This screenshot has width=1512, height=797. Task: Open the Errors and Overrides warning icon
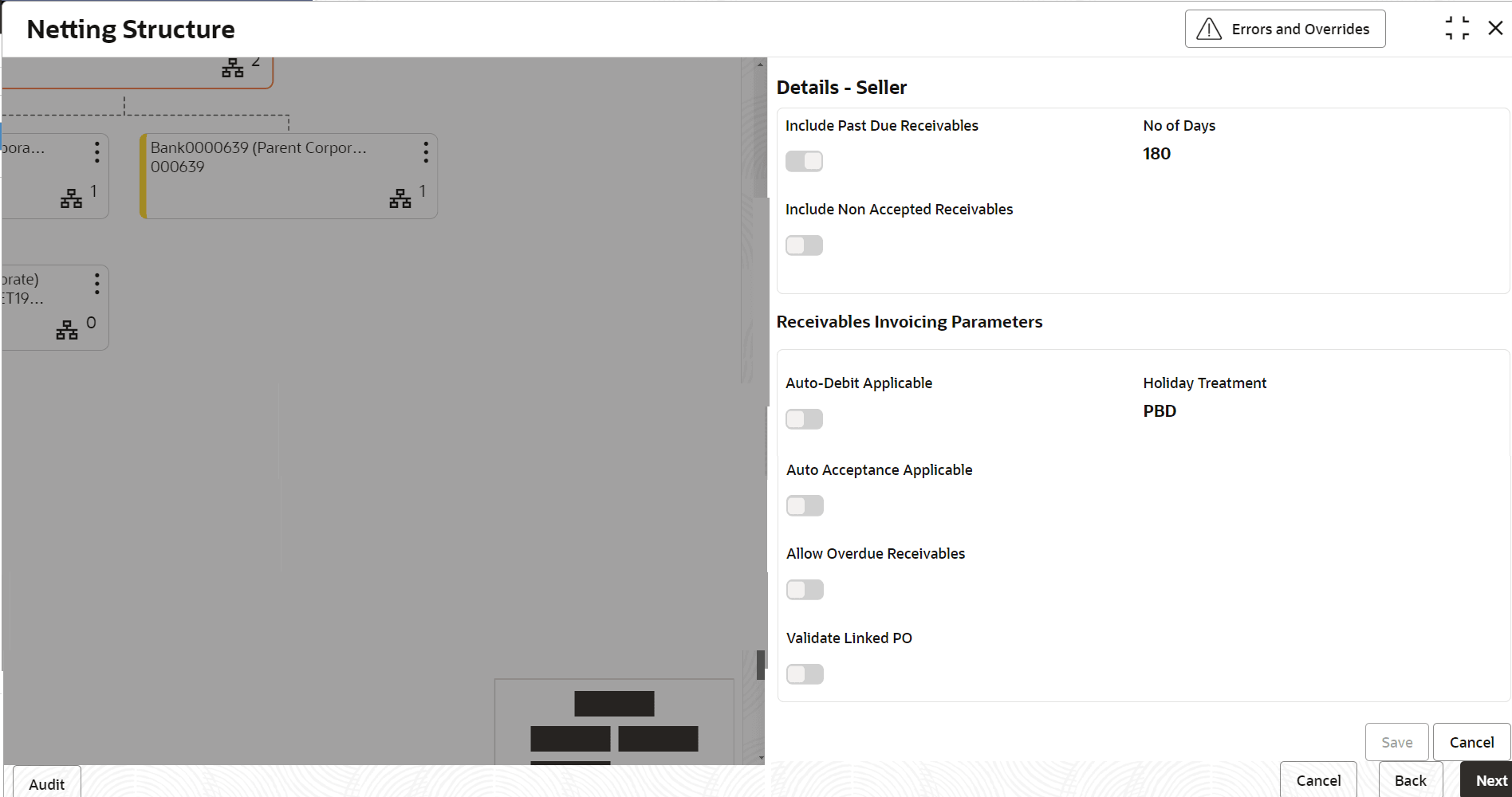[x=1209, y=29]
